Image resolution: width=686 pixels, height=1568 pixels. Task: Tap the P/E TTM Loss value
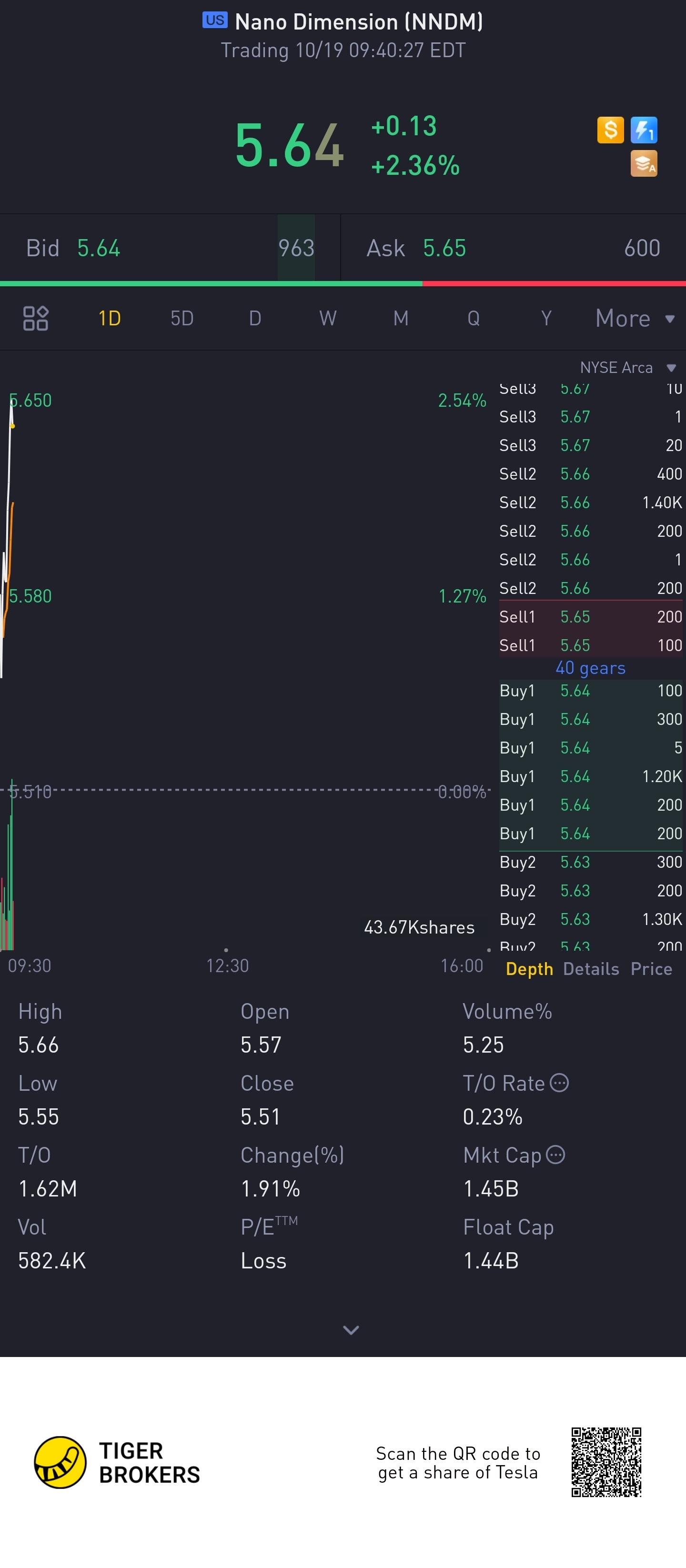(263, 1260)
